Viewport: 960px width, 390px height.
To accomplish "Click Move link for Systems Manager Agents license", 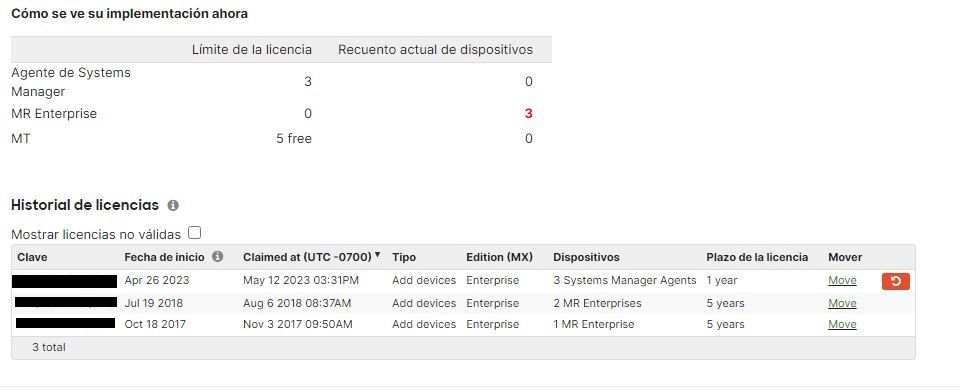I will (x=842, y=280).
